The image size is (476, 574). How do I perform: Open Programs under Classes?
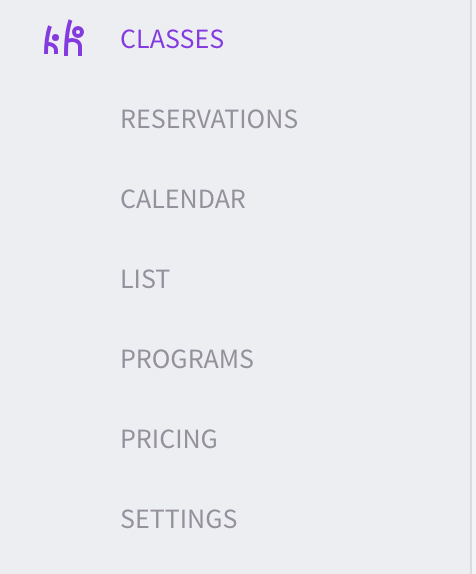coord(187,359)
